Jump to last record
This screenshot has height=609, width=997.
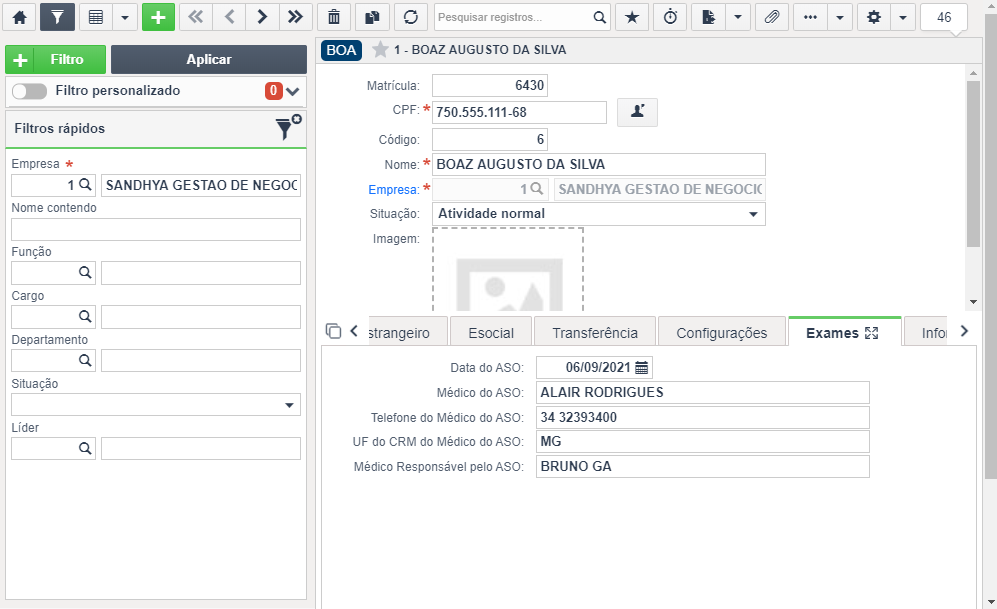point(295,17)
